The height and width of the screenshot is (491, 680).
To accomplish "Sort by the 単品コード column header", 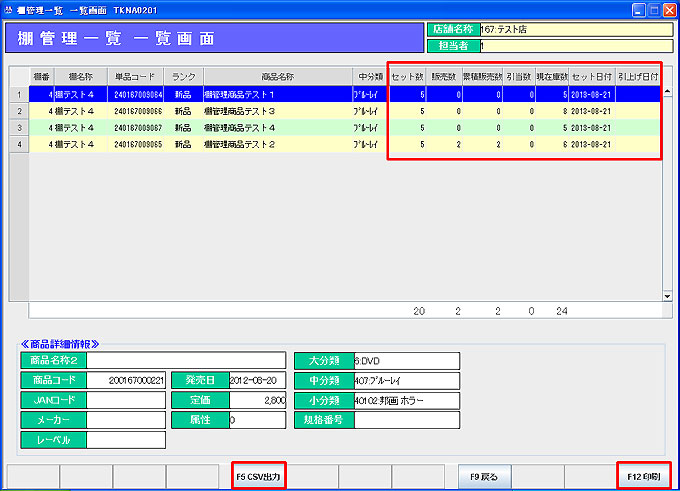I will point(135,76).
